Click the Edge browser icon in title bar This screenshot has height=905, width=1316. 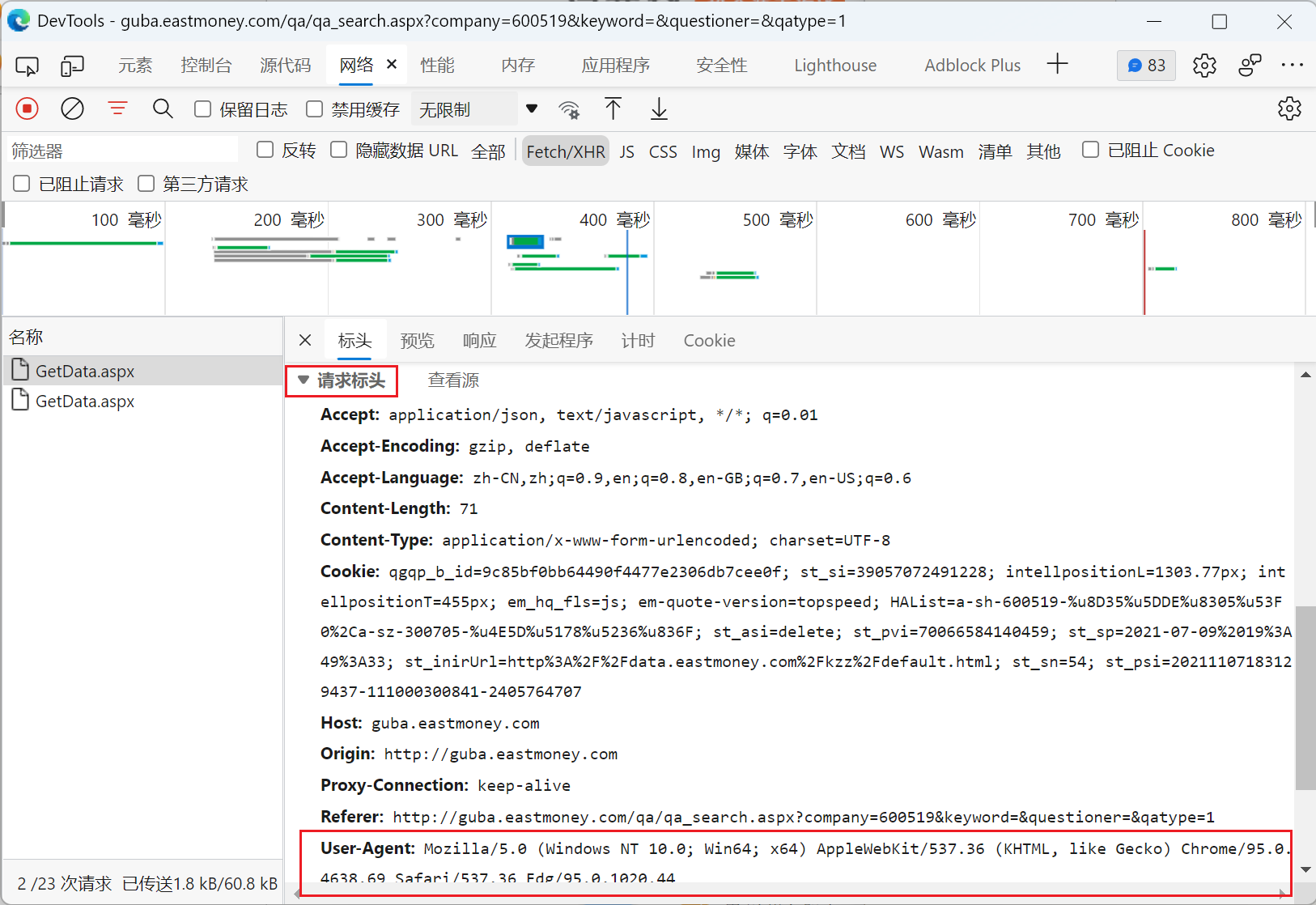18,20
